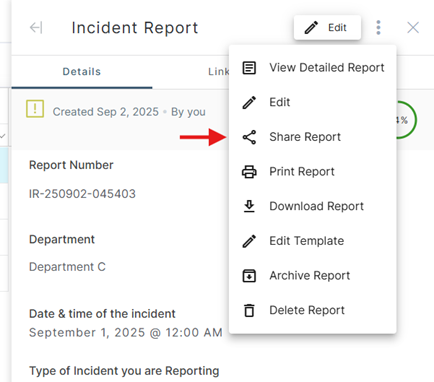Screen dimensions: 434x382
Task: Open the partially hidden Link tab
Action: pyautogui.click(x=218, y=72)
